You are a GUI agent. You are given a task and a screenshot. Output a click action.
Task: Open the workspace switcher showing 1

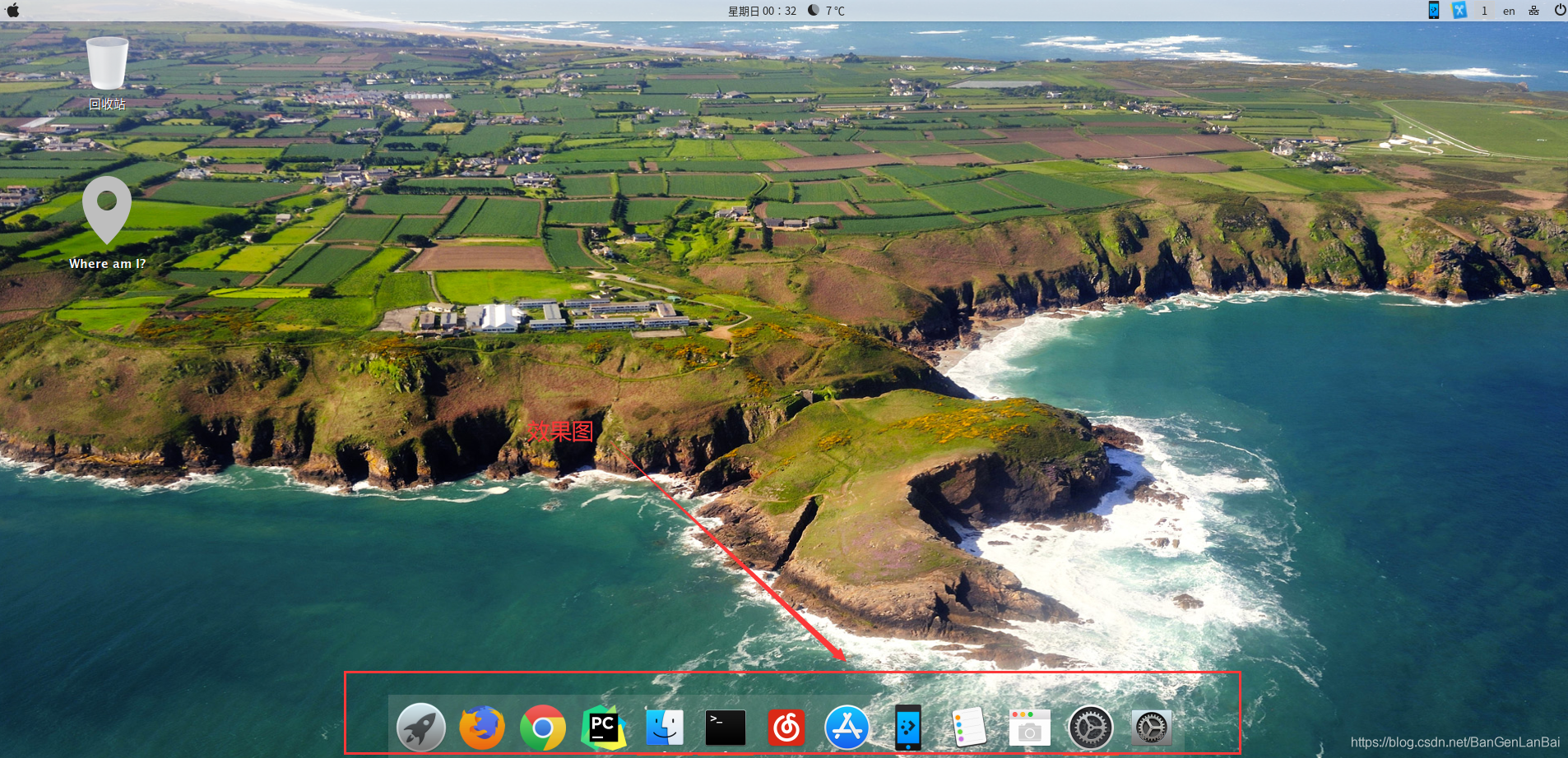[x=1484, y=11]
